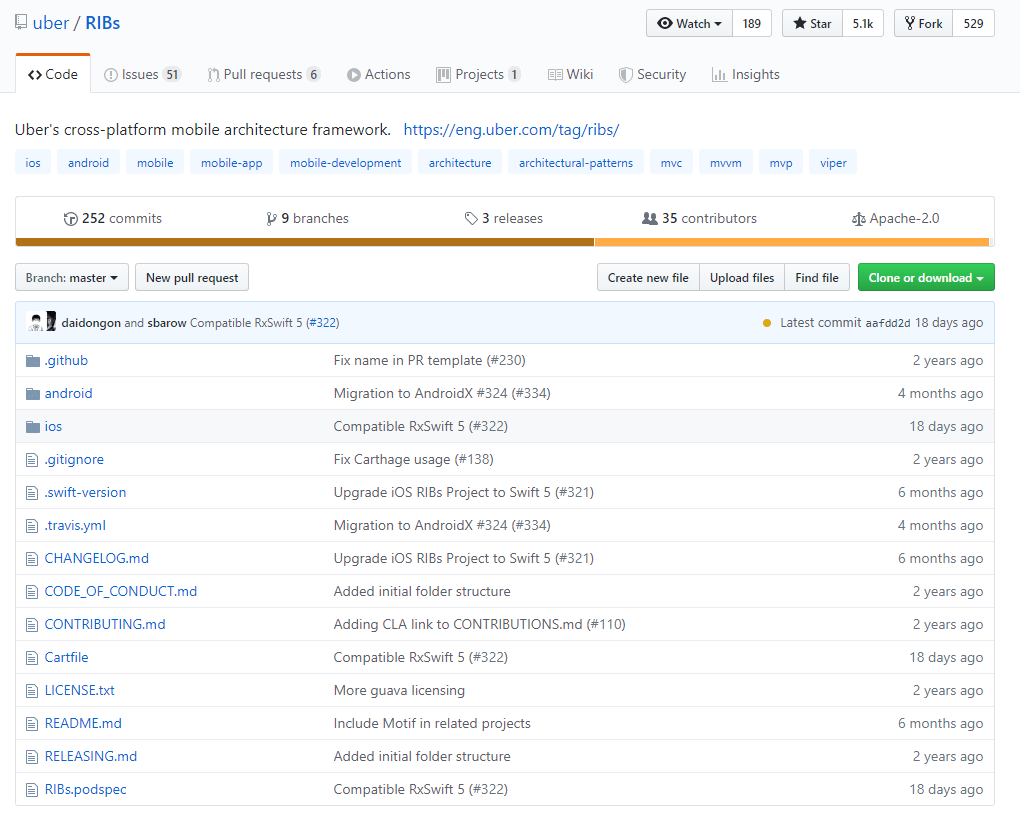
Task: Click the commits history clock icon
Action: pos(70,219)
